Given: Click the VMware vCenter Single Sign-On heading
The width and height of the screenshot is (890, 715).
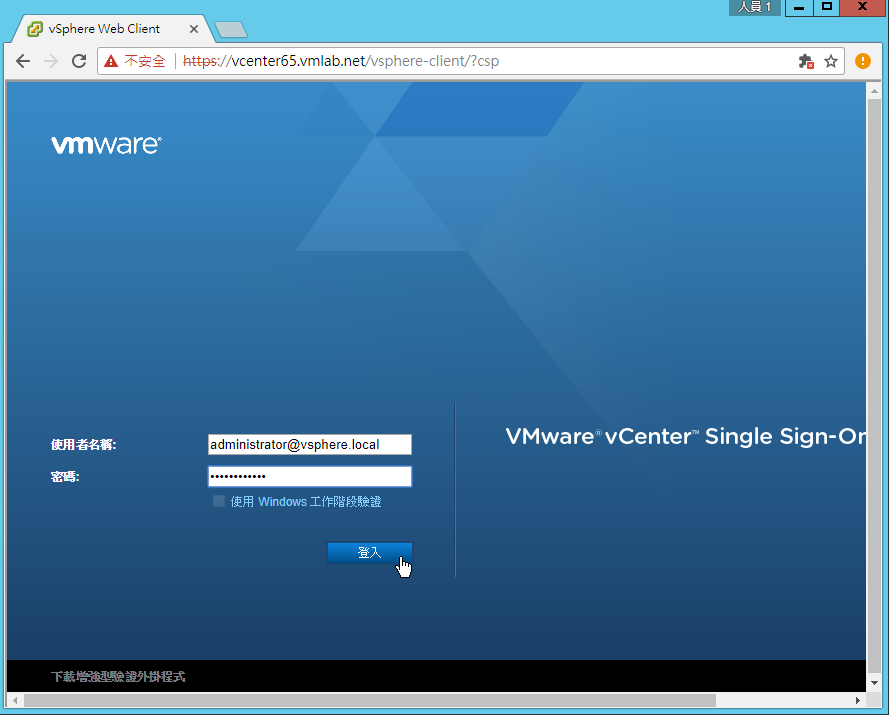Looking at the screenshot, I should [686, 436].
